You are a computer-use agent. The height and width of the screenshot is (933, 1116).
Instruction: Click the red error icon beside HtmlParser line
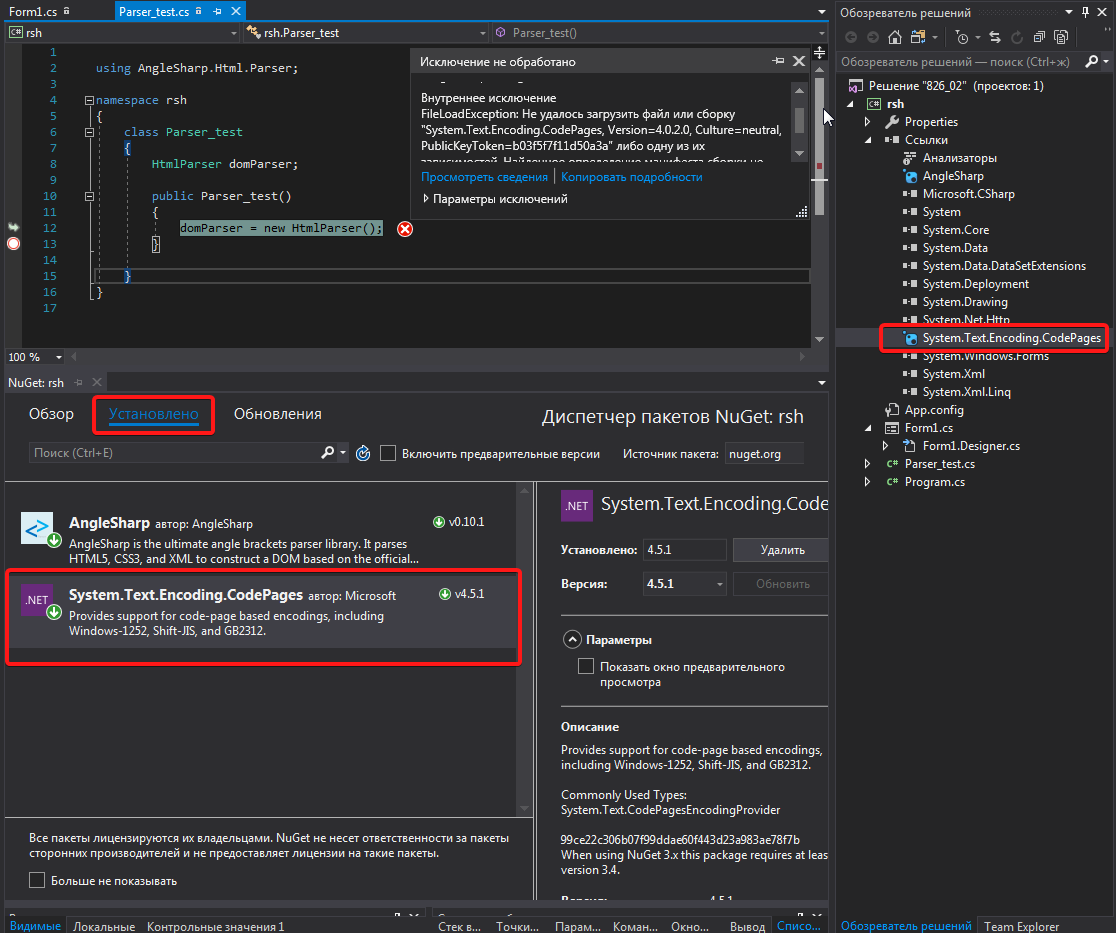405,228
